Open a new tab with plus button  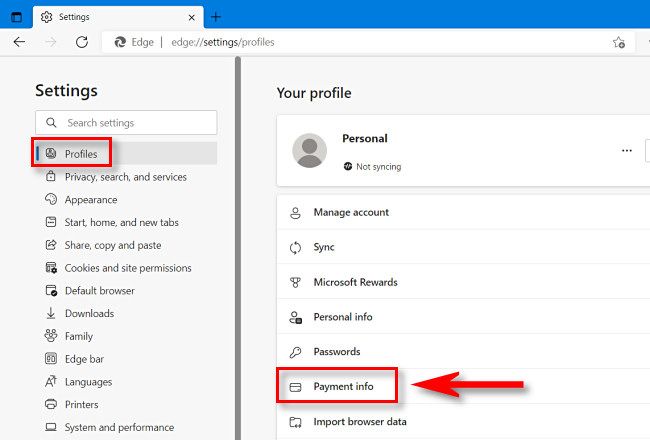[216, 17]
